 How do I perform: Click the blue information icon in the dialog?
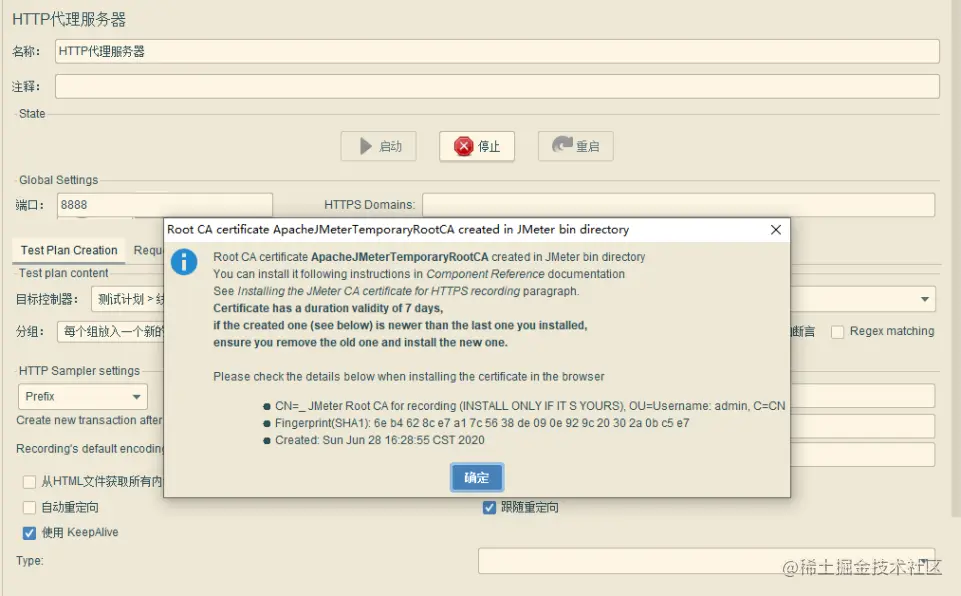(x=184, y=262)
